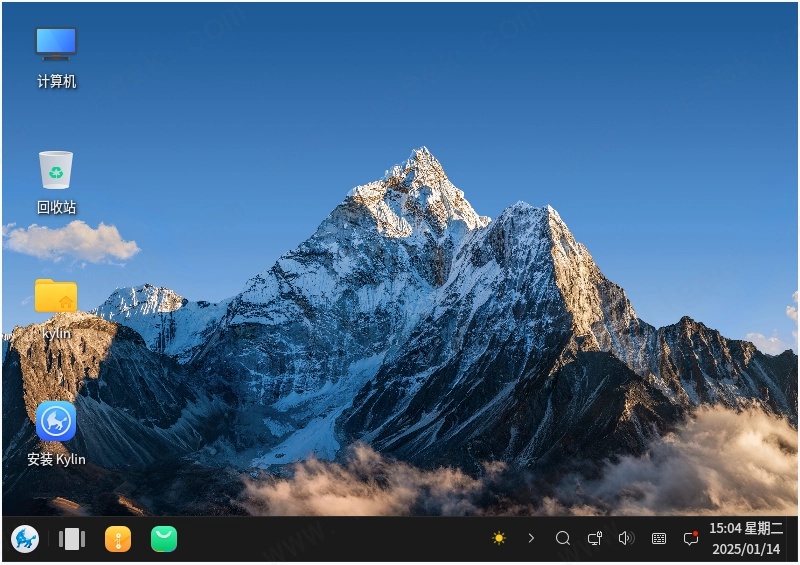Launch the green software store icon

tap(164, 539)
